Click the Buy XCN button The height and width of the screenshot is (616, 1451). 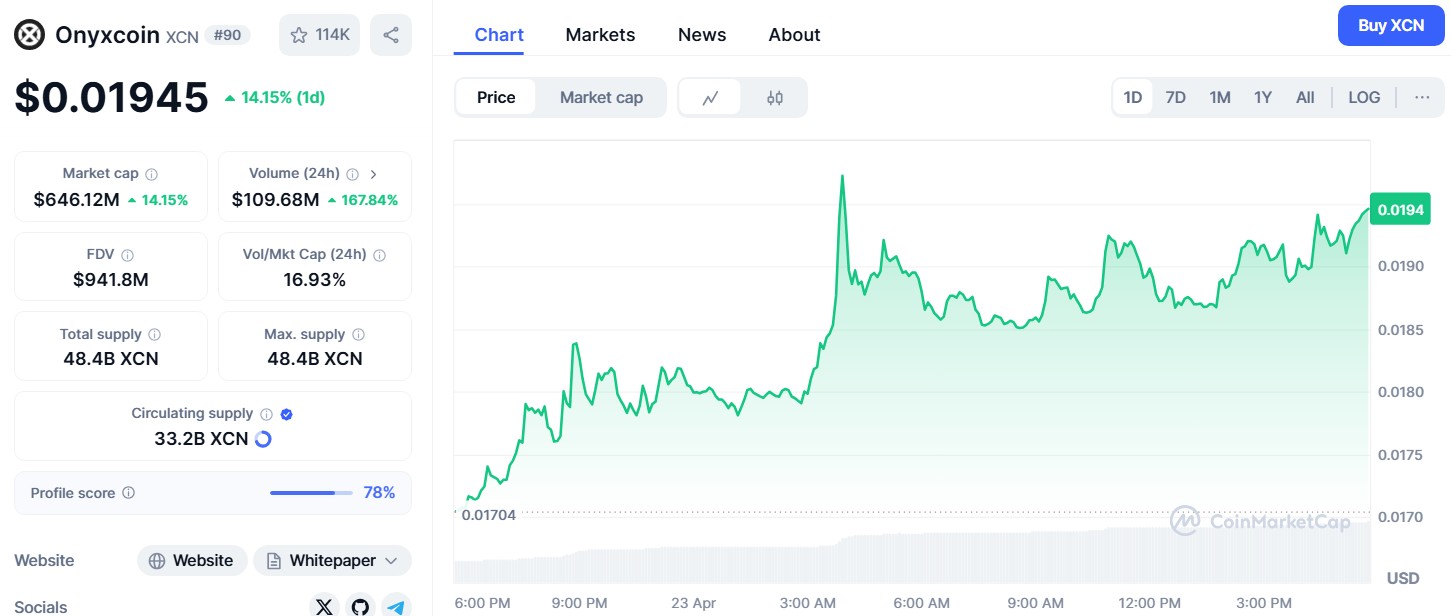[x=1390, y=26]
